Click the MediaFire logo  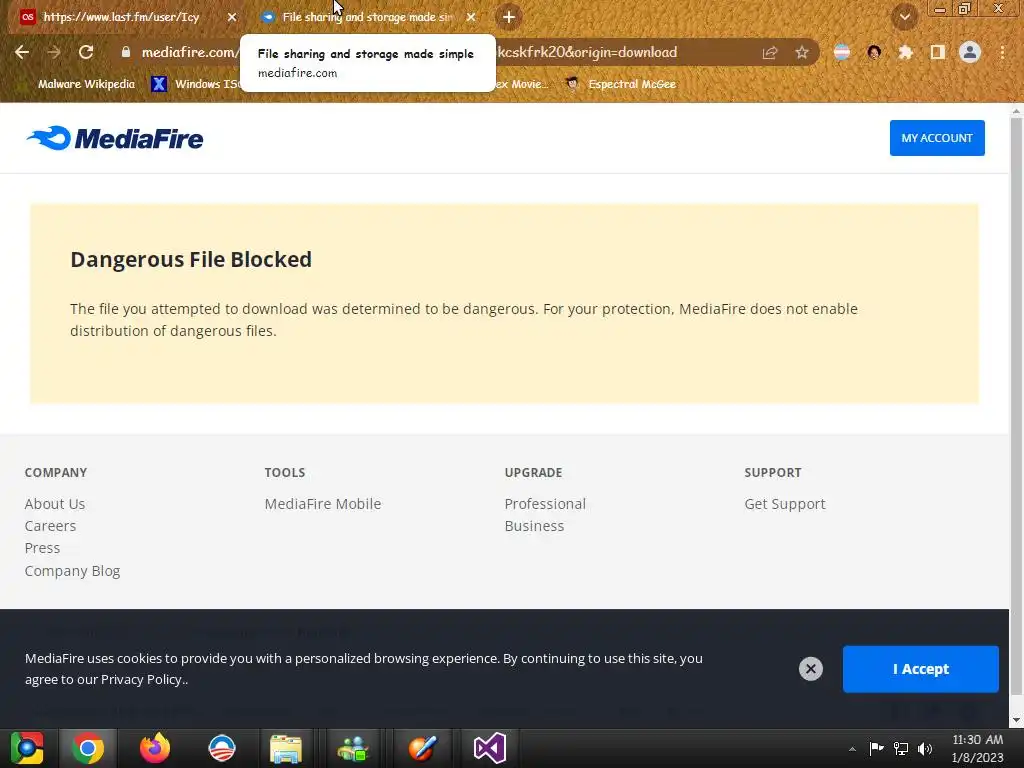click(x=115, y=138)
